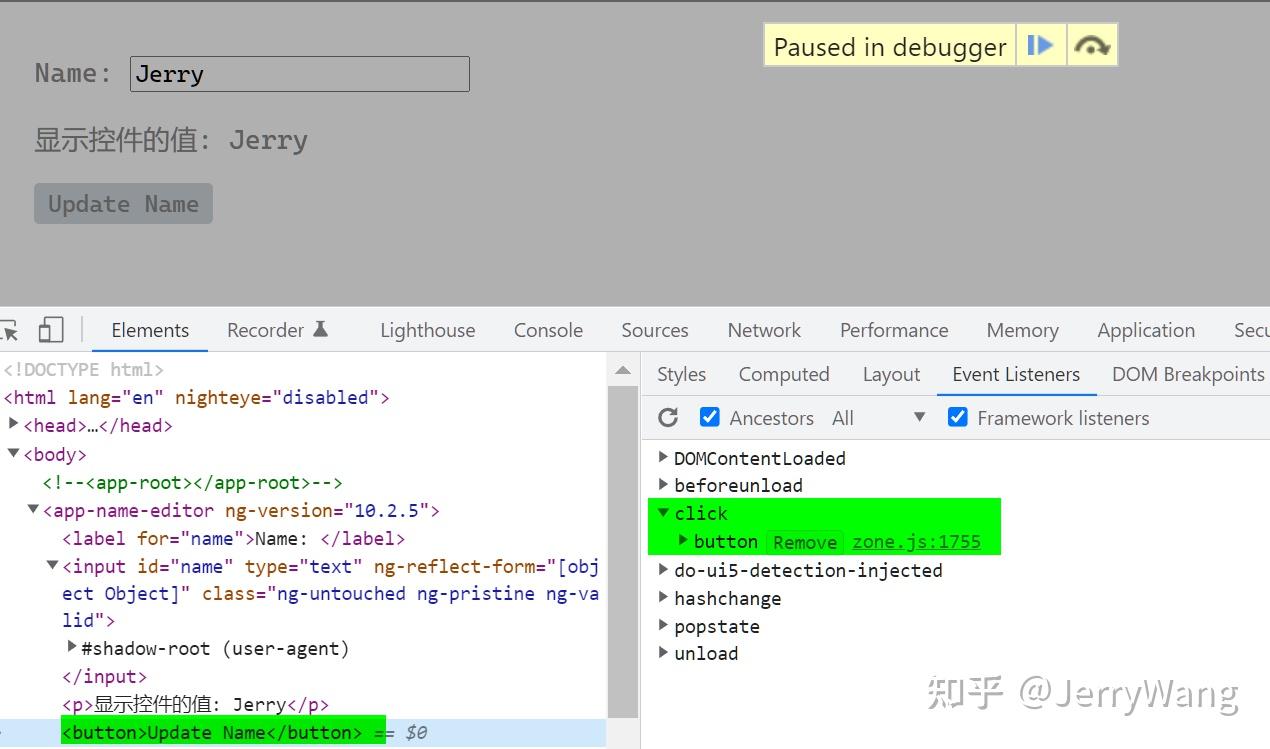The height and width of the screenshot is (749, 1270).
Task: Expand the hashchange listener entry
Action: pos(664,598)
